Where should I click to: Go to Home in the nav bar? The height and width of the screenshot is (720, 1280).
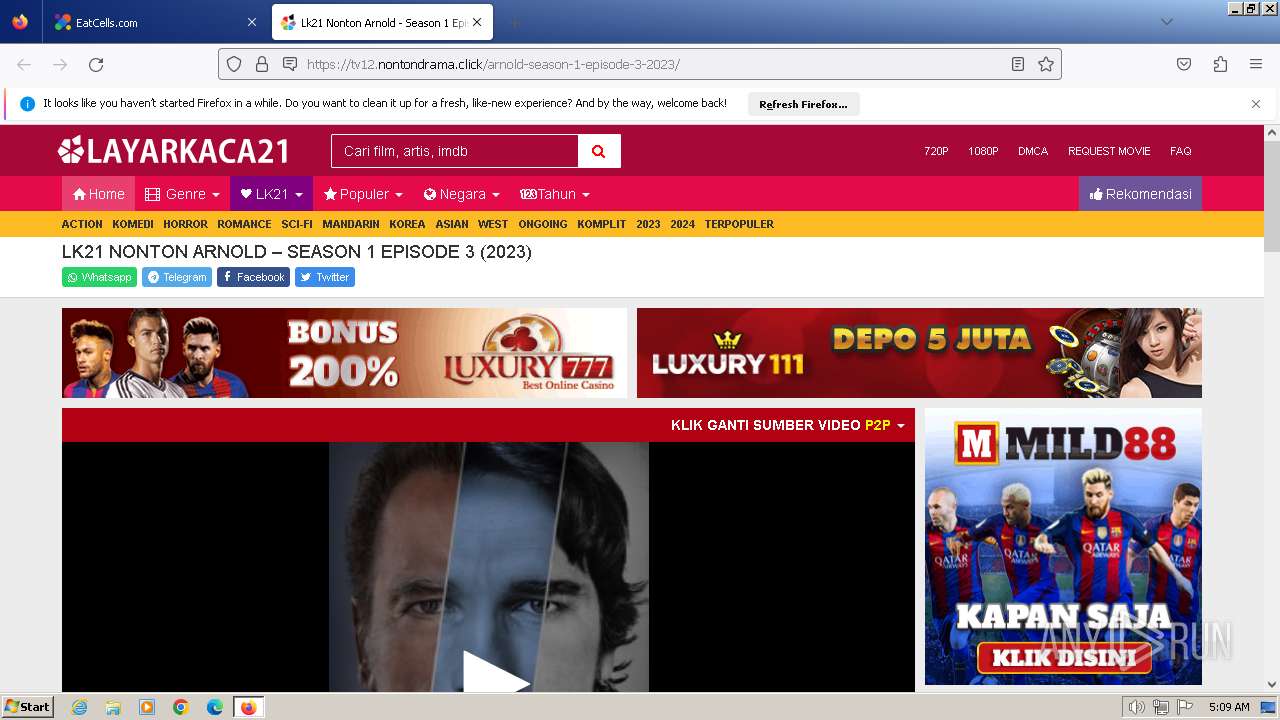(x=98, y=194)
